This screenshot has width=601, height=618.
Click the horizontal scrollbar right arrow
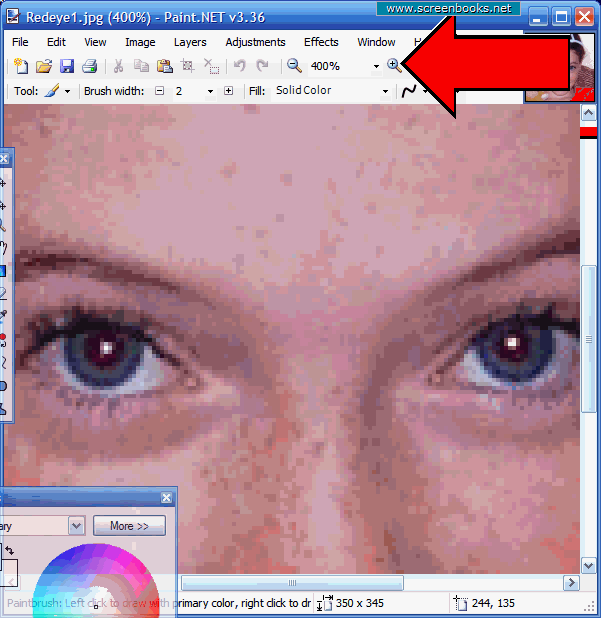(571, 583)
